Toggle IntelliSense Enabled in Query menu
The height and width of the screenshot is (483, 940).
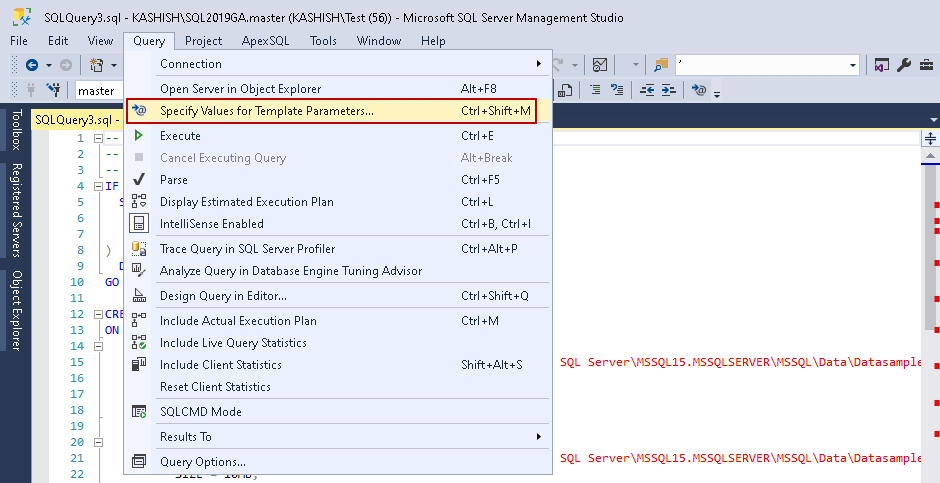pos(212,224)
